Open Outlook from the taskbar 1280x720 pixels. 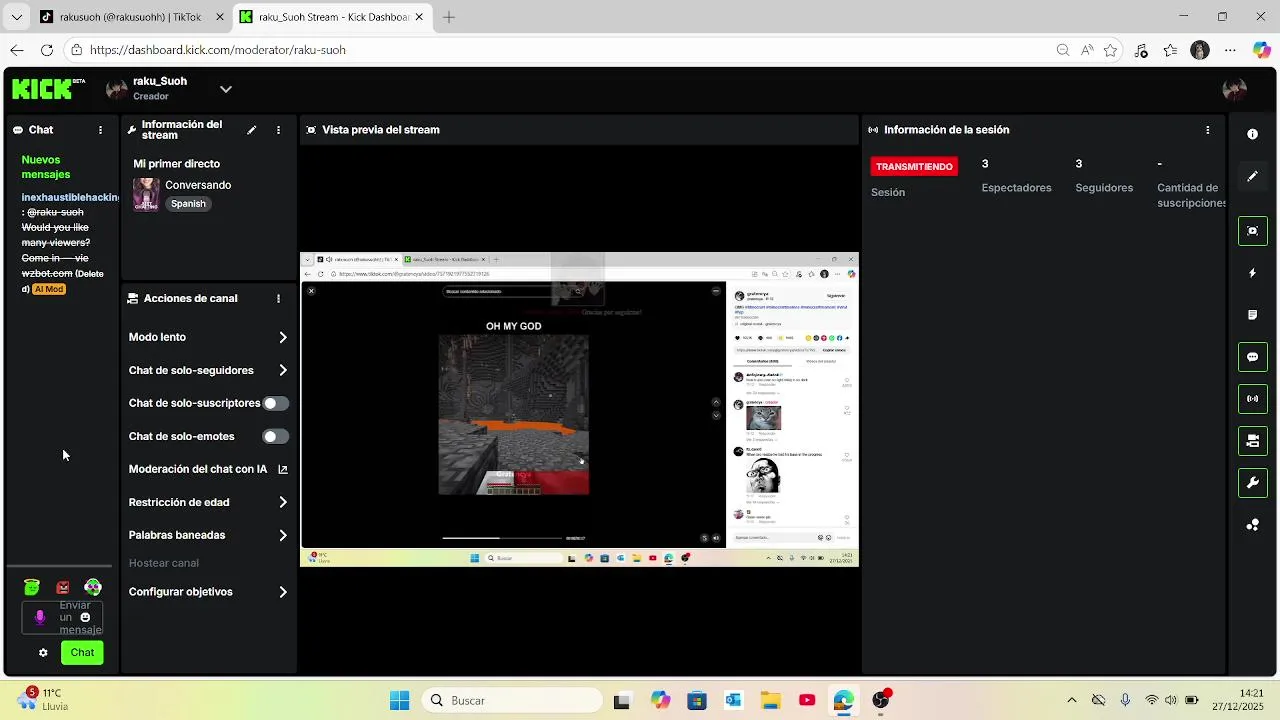(733, 701)
